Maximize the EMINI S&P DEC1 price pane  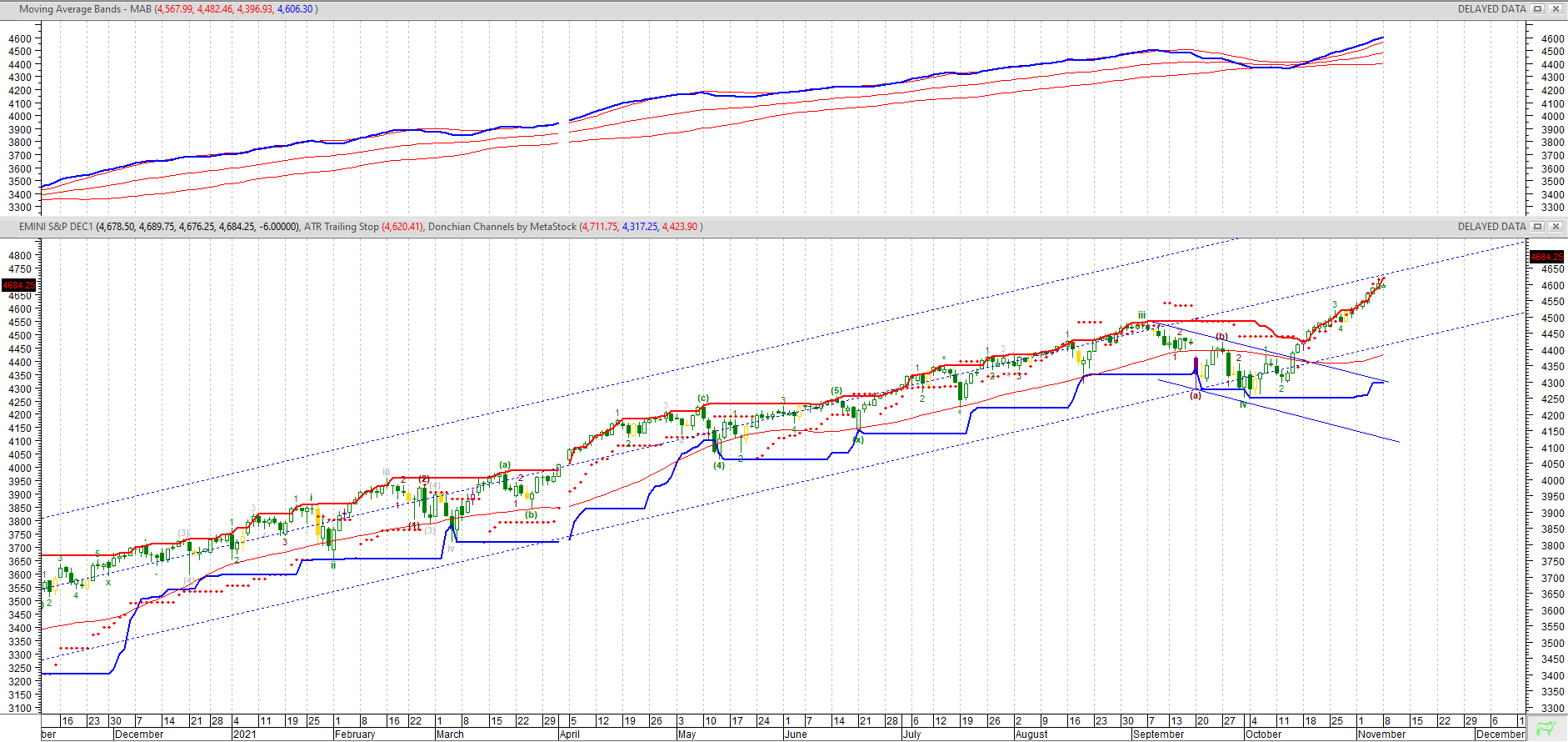[1538, 227]
